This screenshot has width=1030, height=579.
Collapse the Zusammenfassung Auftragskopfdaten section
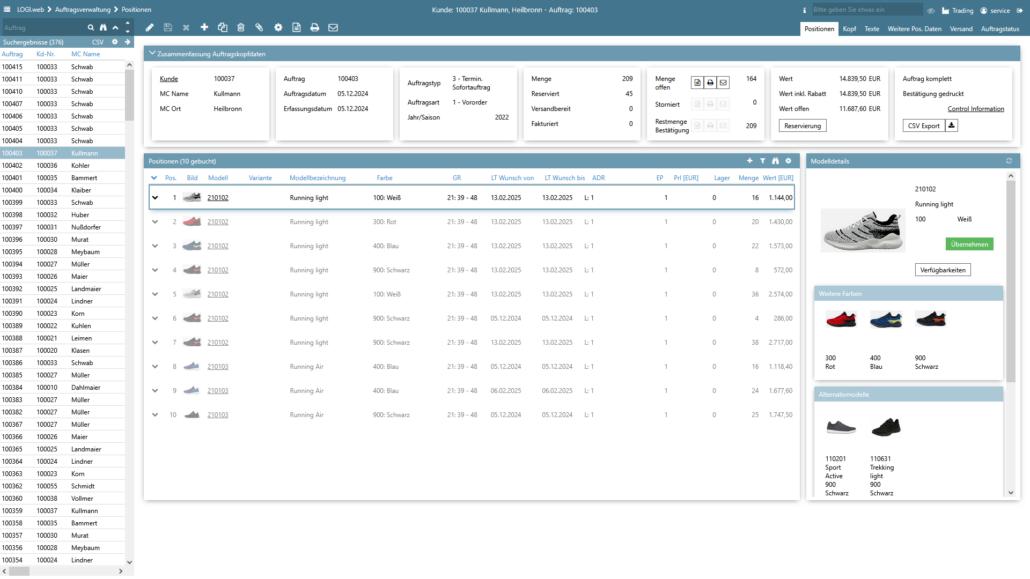[151, 54]
